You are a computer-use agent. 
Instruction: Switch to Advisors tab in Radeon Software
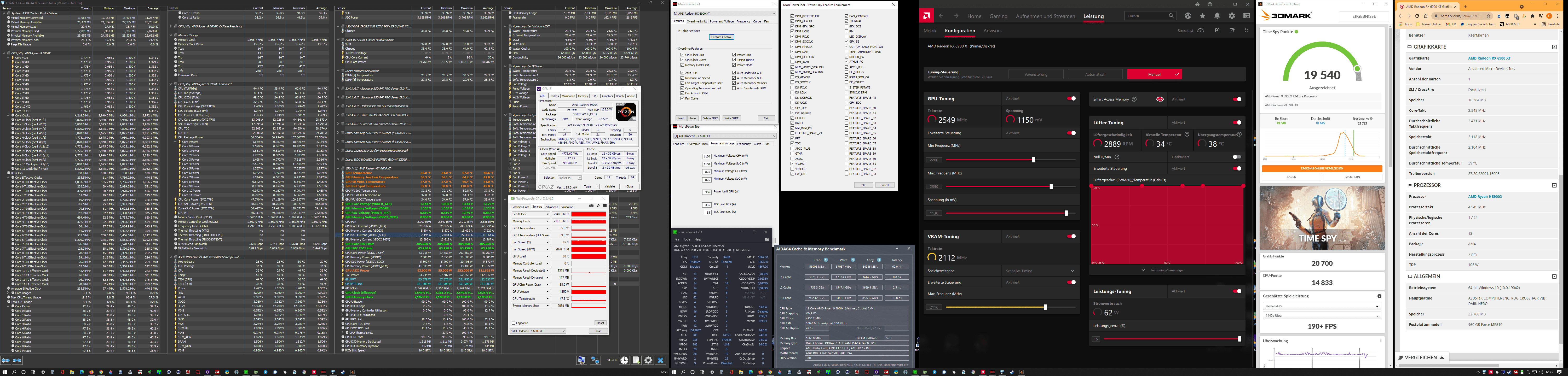tap(992, 31)
